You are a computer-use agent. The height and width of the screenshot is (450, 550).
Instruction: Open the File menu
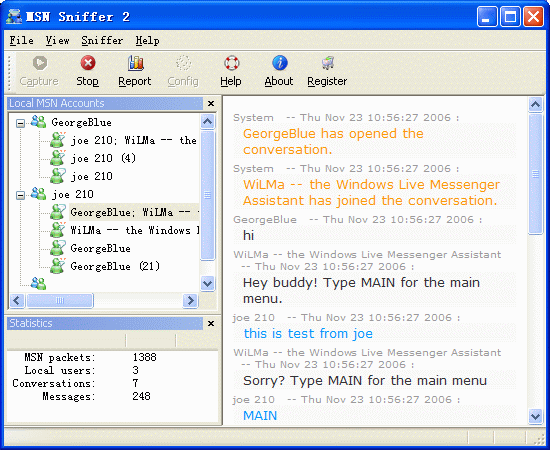tap(21, 41)
